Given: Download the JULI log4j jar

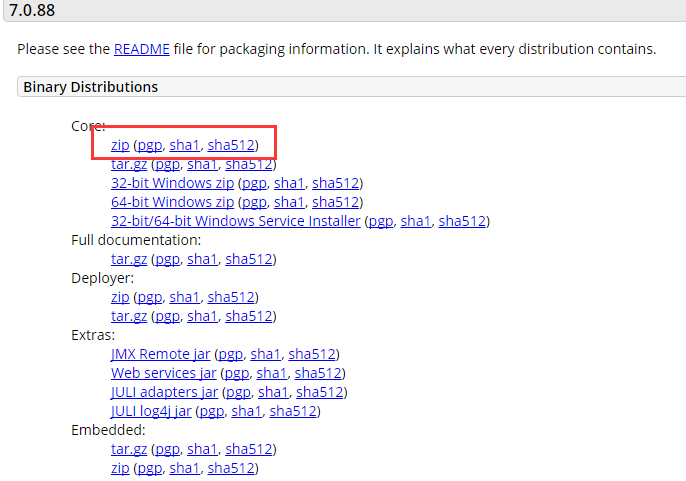Looking at the screenshot, I should [x=151, y=411].
